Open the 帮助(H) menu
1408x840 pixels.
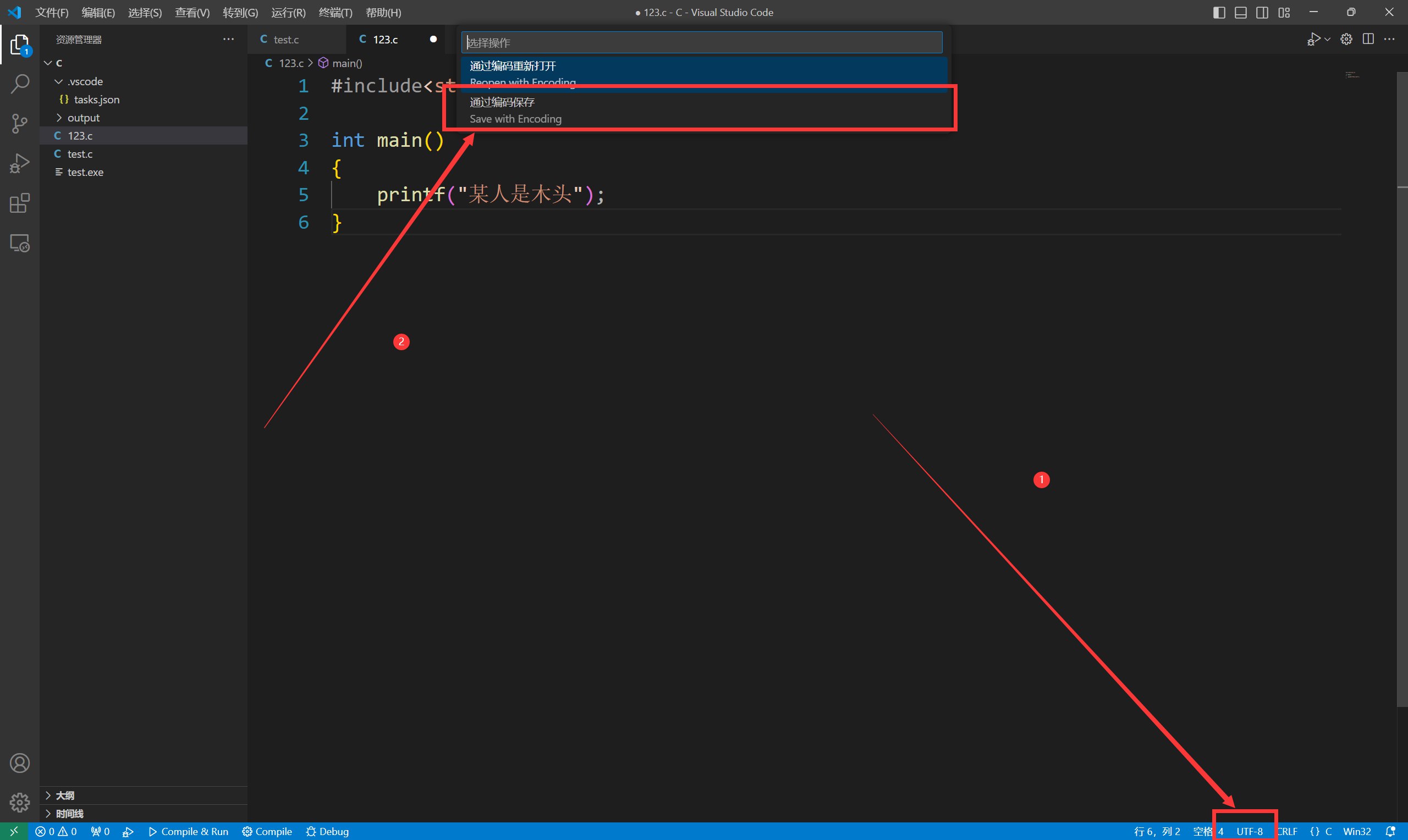coord(383,13)
